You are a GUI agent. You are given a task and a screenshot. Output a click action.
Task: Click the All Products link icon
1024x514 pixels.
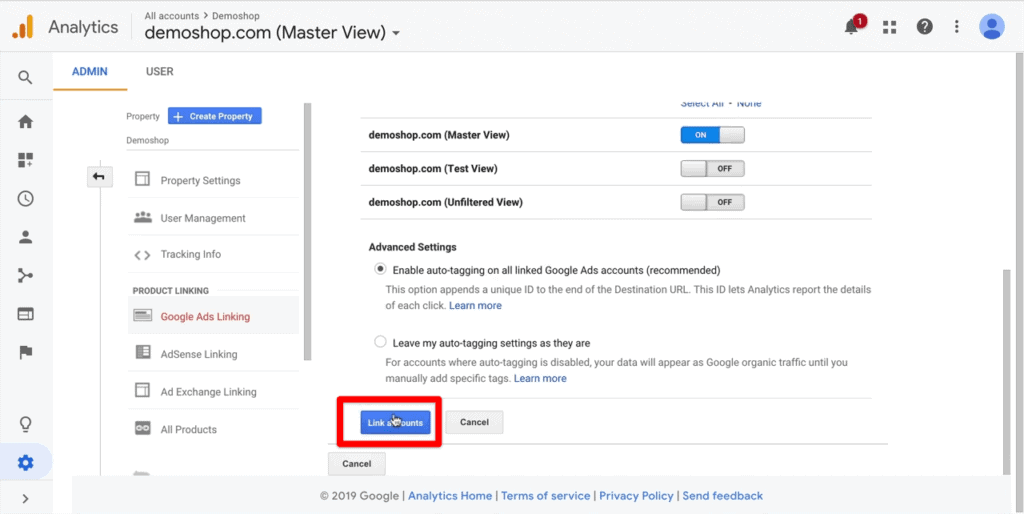(142, 428)
